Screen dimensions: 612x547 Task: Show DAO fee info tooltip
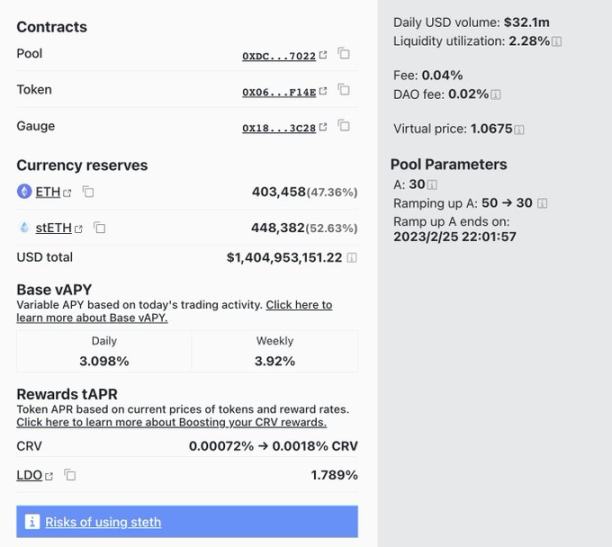pyautogui.click(x=496, y=95)
